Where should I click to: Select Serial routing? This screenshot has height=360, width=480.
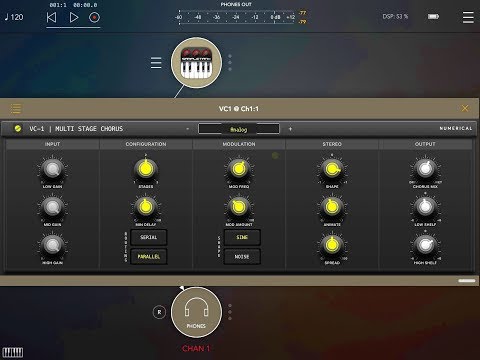coord(149,237)
